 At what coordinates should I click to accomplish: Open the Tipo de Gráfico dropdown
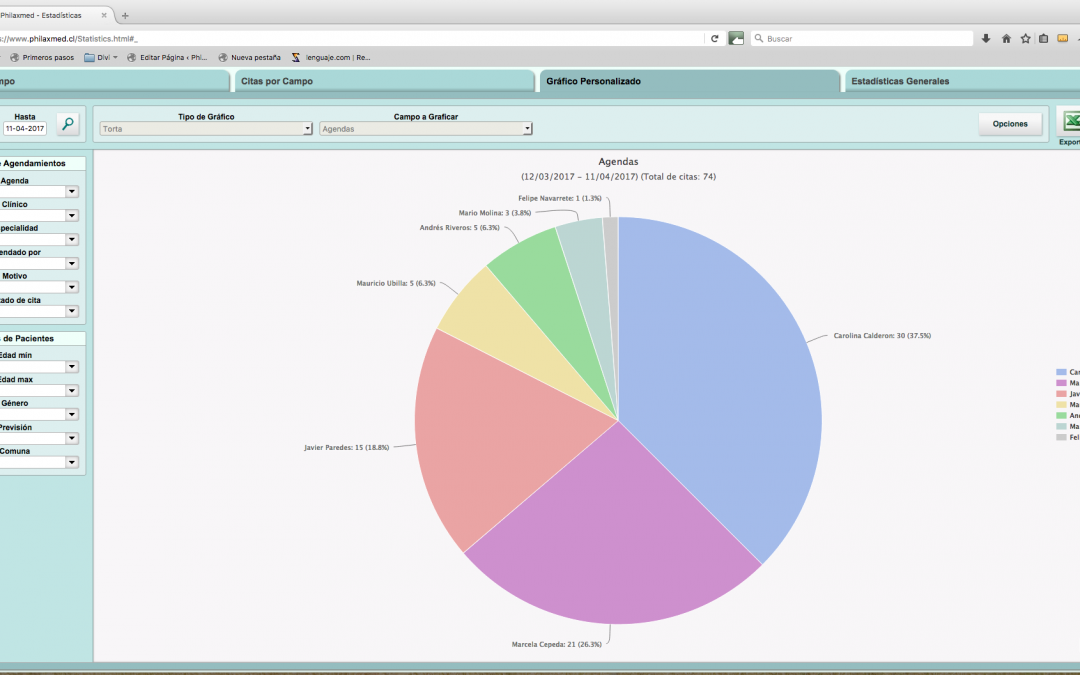pyautogui.click(x=206, y=129)
